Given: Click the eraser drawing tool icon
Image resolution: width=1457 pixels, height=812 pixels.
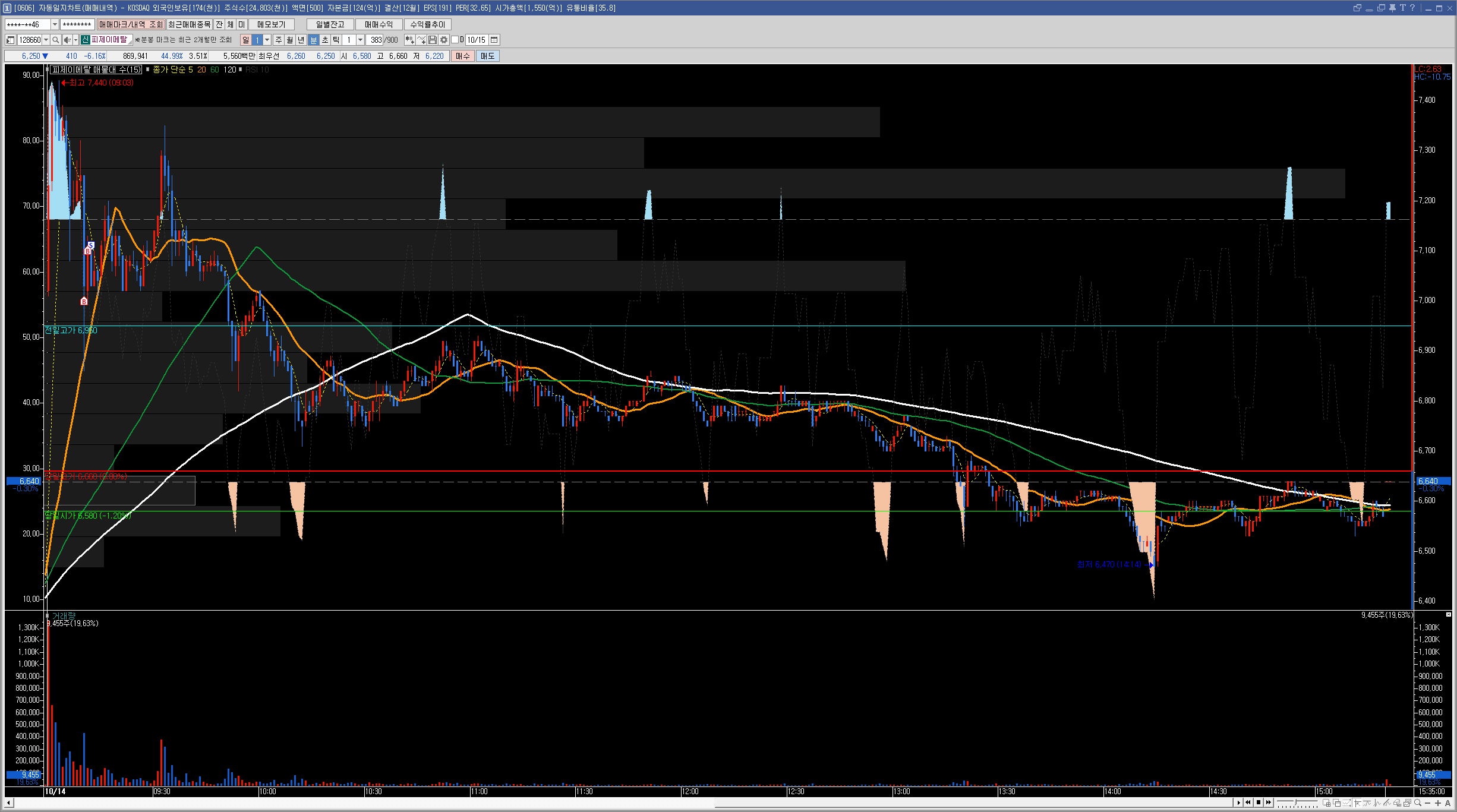Looking at the screenshot, I should click(1396, 803).
